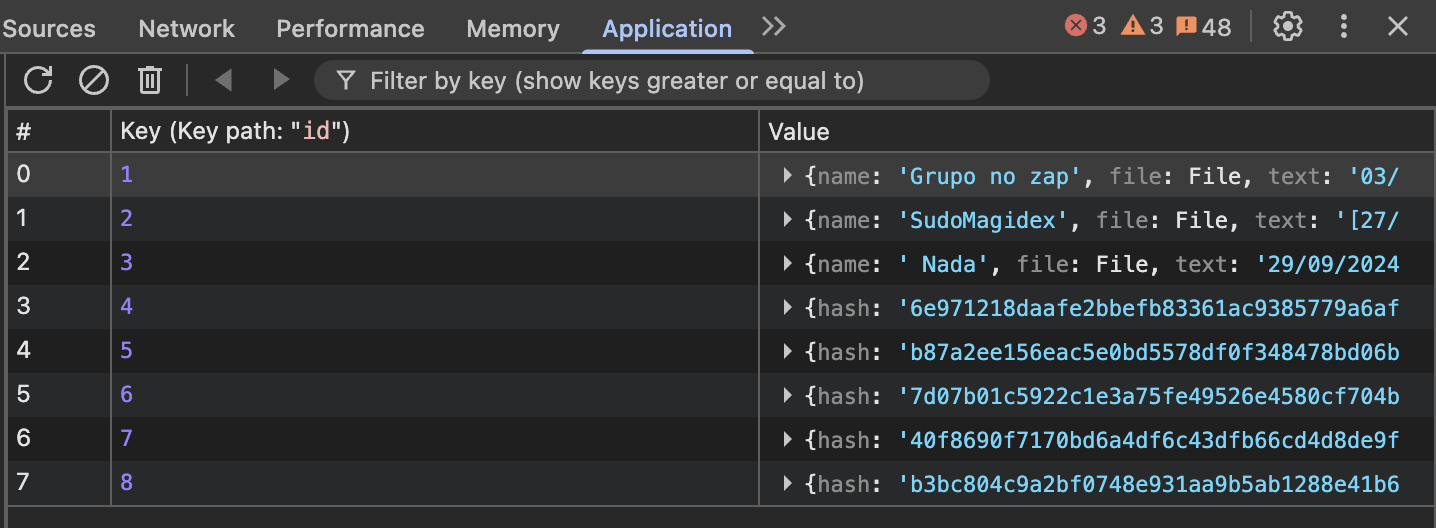Click the clear object store icon
Viewport: 1436px width, 528px height.
pos(94,80)
